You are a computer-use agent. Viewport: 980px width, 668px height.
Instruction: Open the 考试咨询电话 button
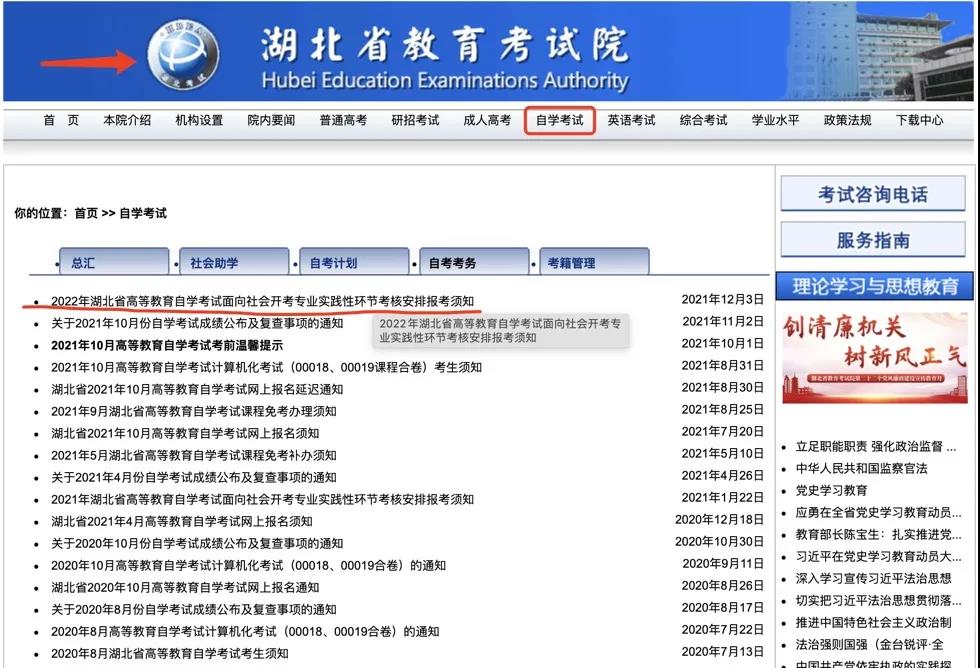pyautogui.click(x=873, y=194)
